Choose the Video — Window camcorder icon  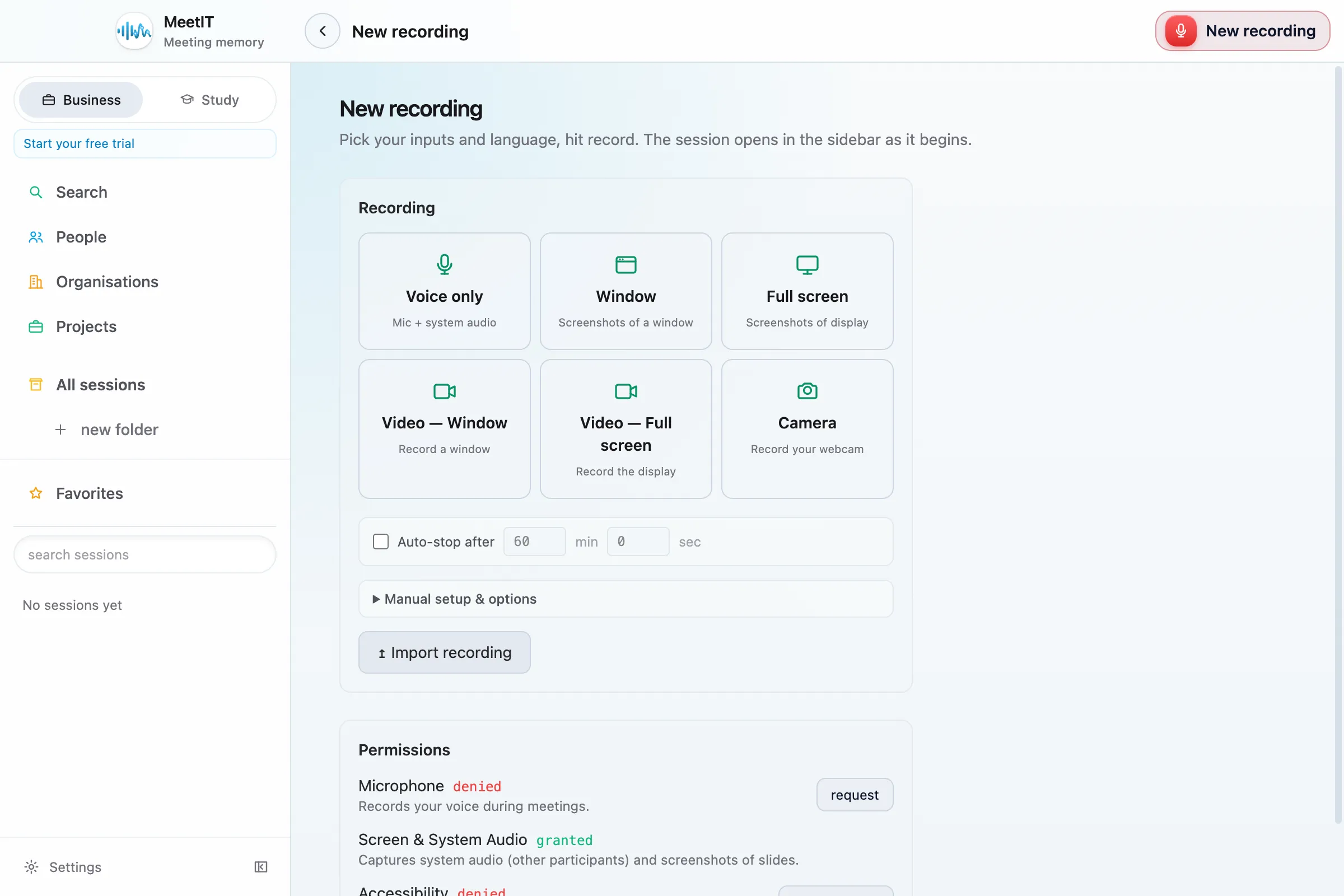click(444, 391)
